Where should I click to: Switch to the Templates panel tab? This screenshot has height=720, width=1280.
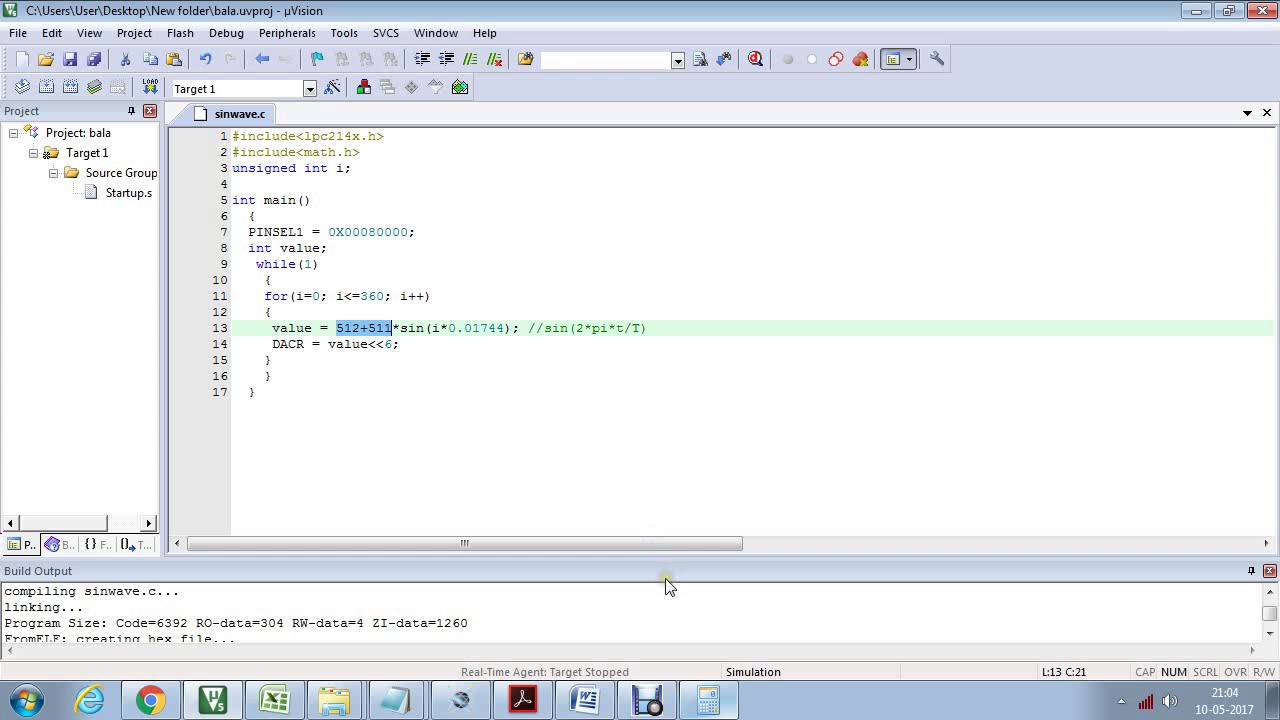tap(136, 544)
